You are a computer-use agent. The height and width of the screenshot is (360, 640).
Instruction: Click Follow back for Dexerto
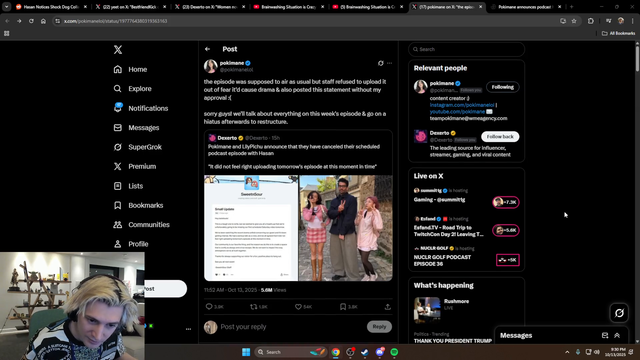click(x=500, y=137)
